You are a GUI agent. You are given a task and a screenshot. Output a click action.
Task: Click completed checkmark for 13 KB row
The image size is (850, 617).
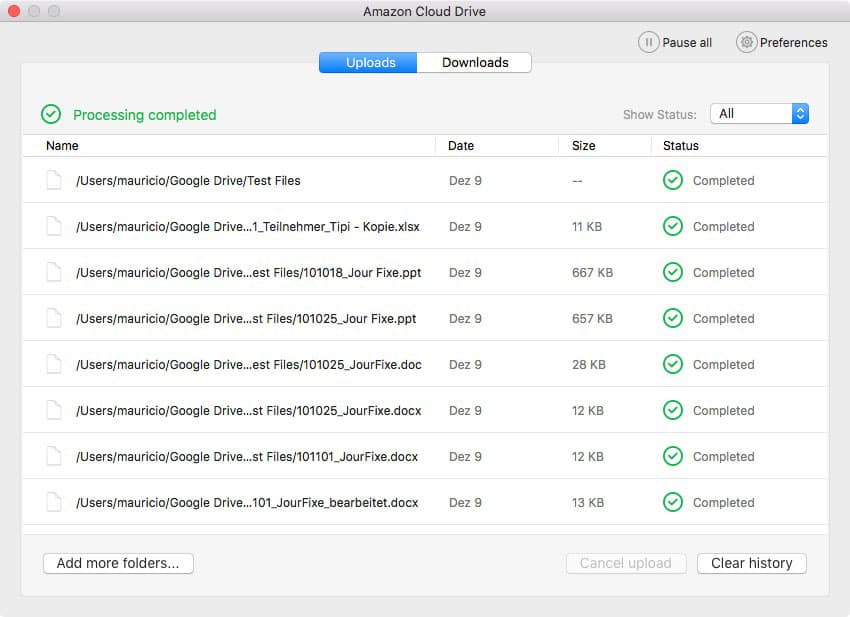pos(673,503)
